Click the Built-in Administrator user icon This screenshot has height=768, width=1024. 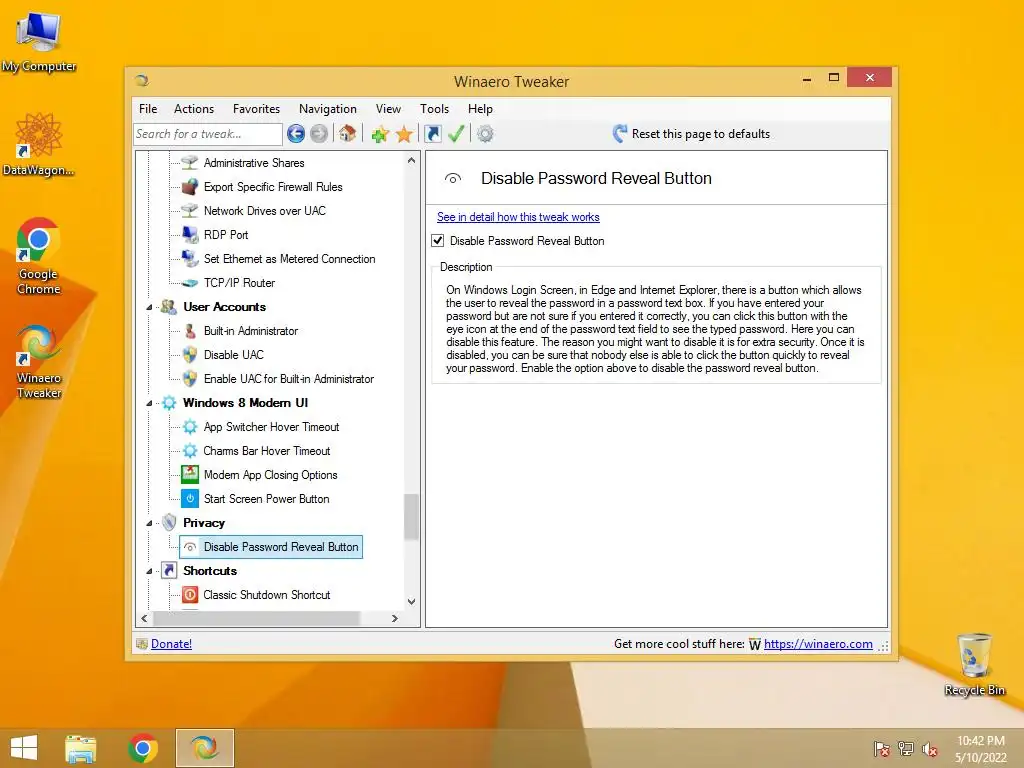tap(190, 330)
